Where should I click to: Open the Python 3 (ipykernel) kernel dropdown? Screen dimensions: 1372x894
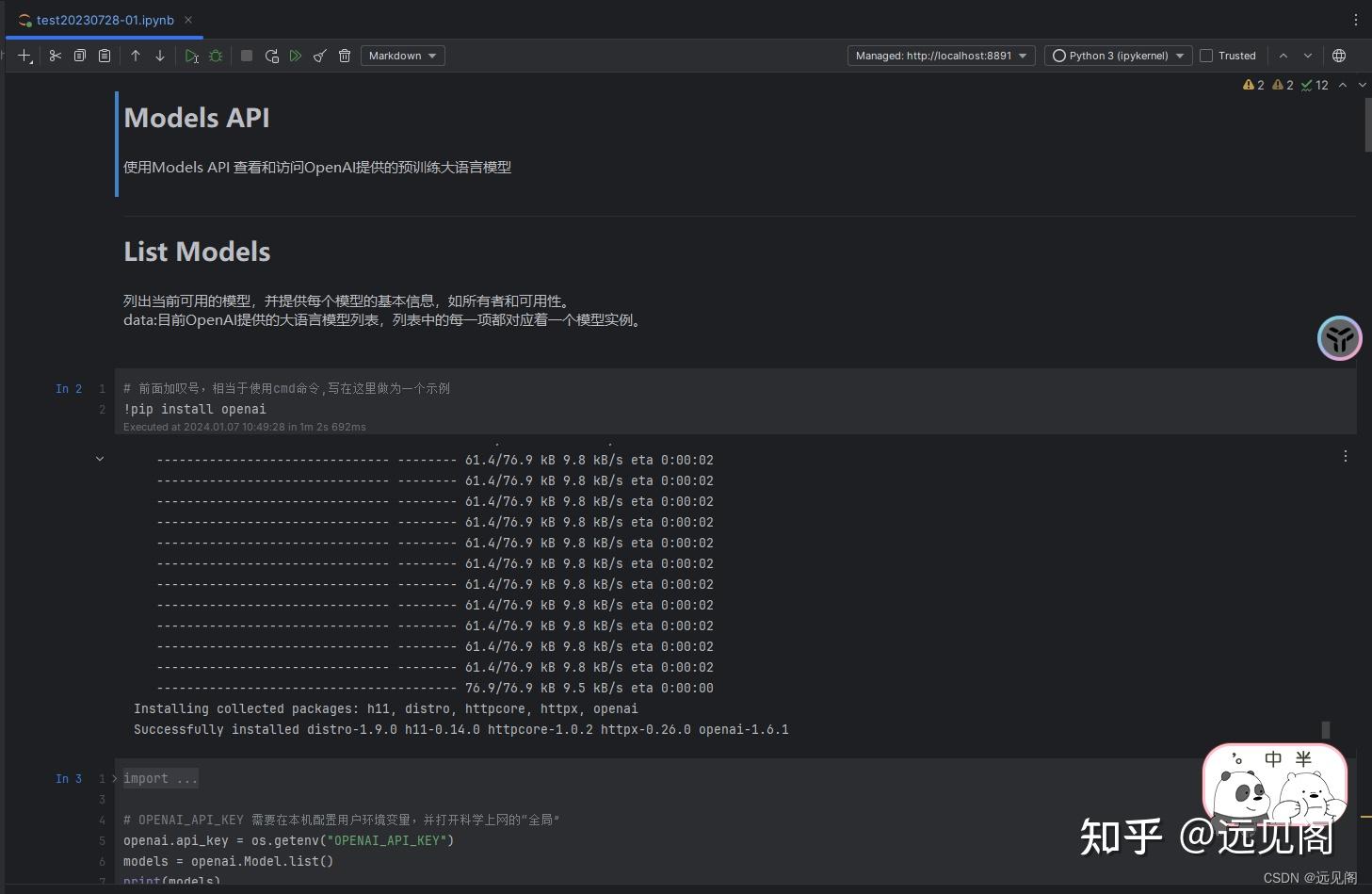(1118, 55)
